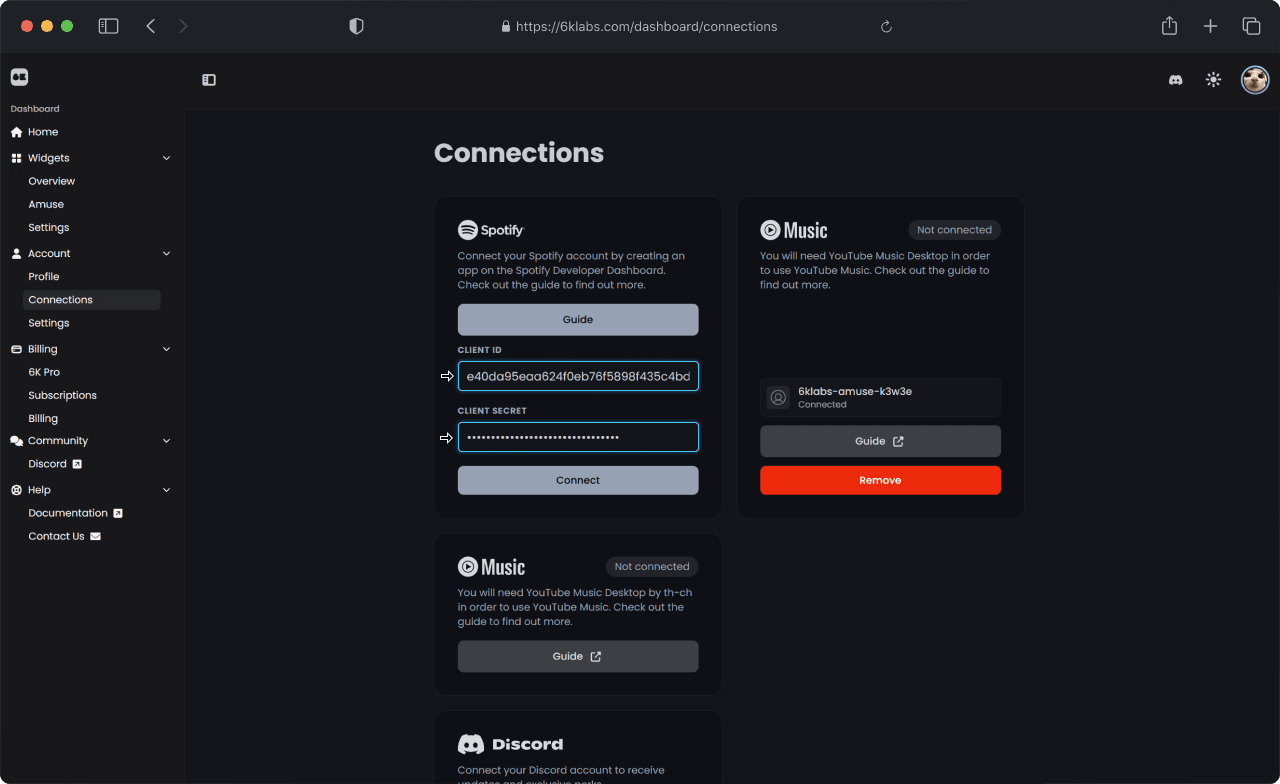Click the Dashboard sidebar label
1280x784 pixels.
click(35, 109)
